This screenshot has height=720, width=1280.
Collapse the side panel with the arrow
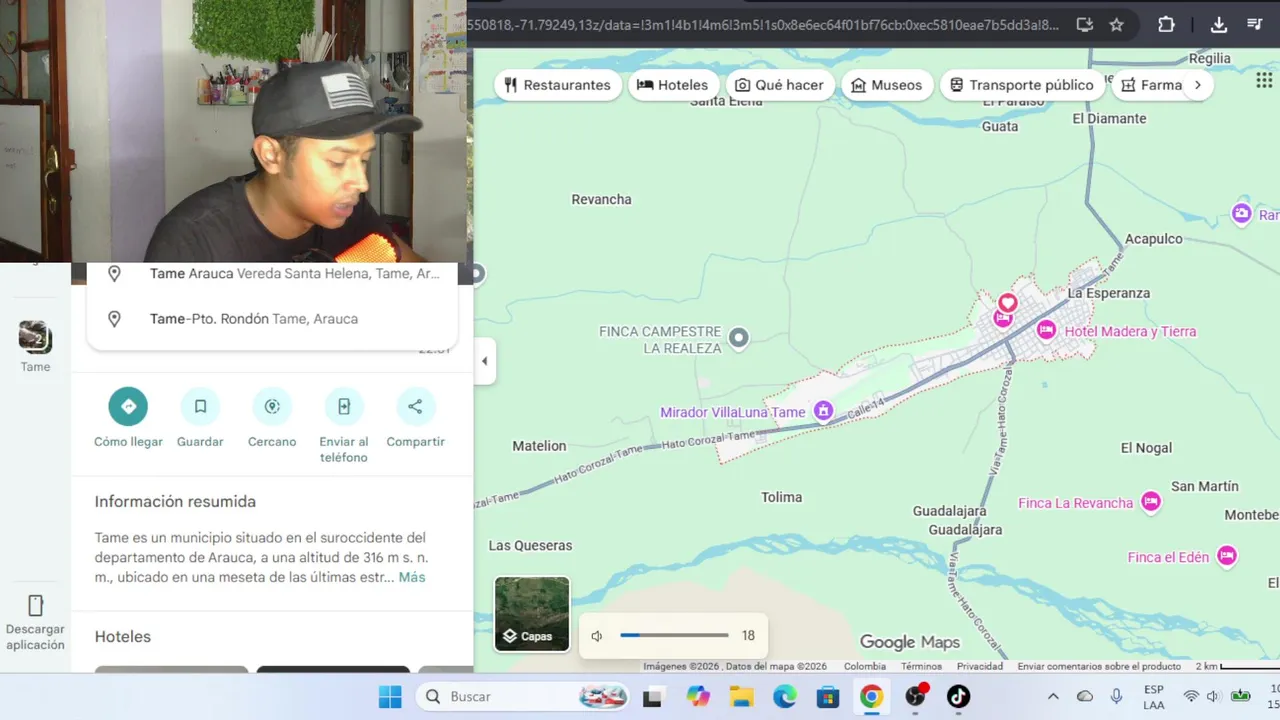(x=484, y=361)
